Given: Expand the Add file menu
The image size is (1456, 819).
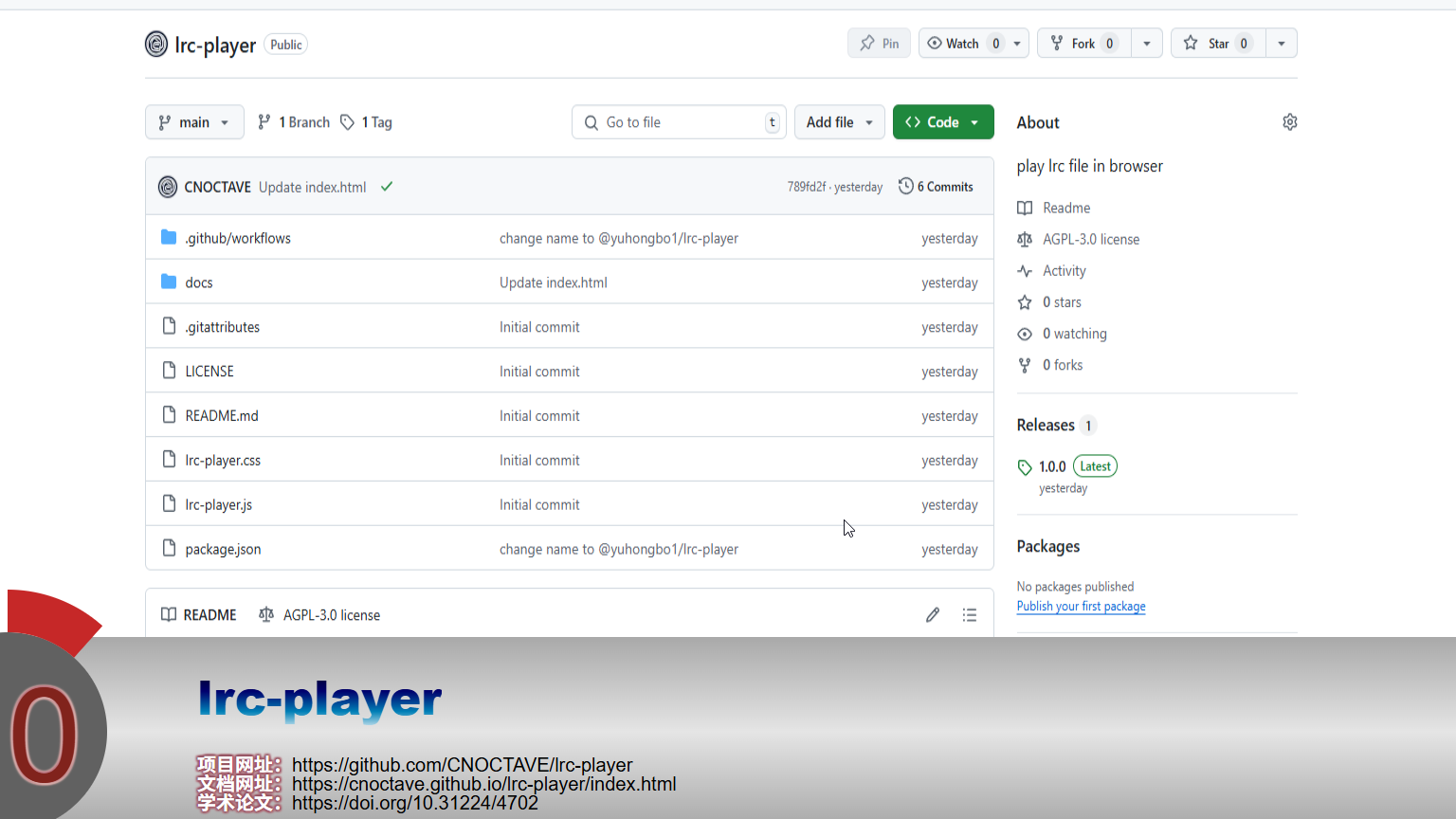Looking at the screenshot, I should coord(839,122).
